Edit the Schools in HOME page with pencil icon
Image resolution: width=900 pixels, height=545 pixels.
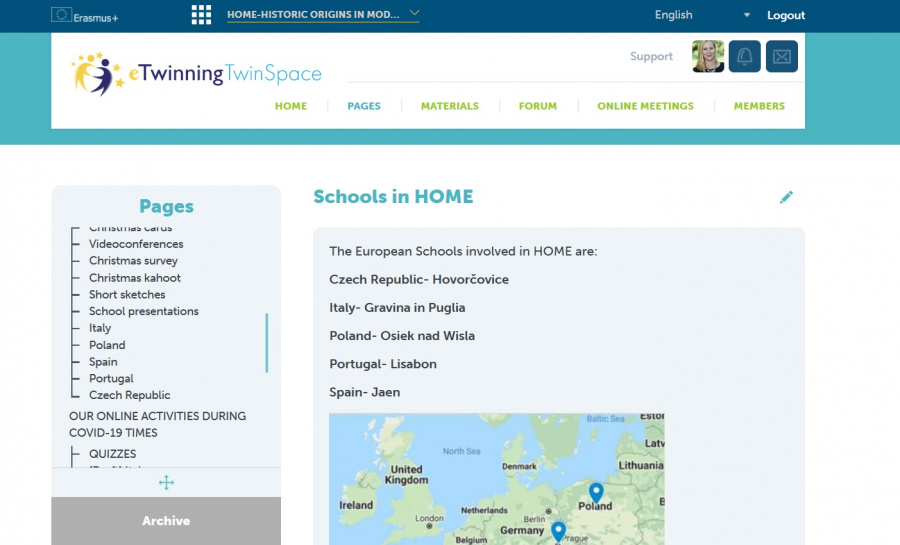[x=786, y=197]
